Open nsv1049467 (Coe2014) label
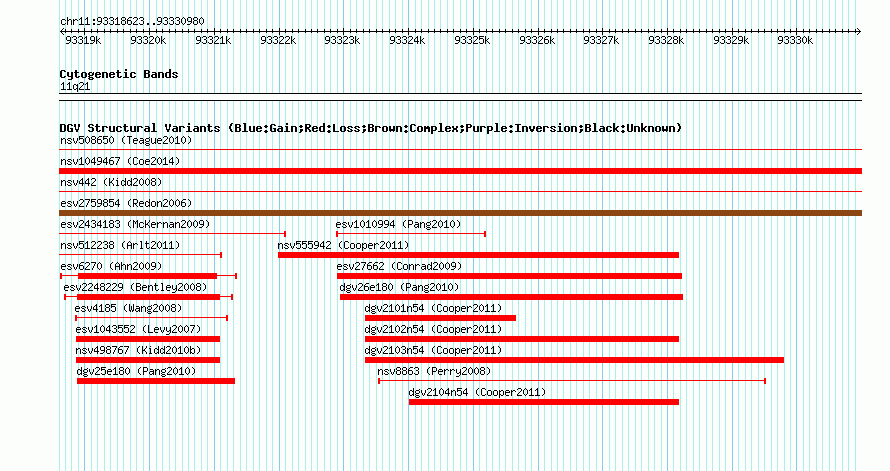The width and height of the screenshot is (890, 471). (x=120, y=161)
